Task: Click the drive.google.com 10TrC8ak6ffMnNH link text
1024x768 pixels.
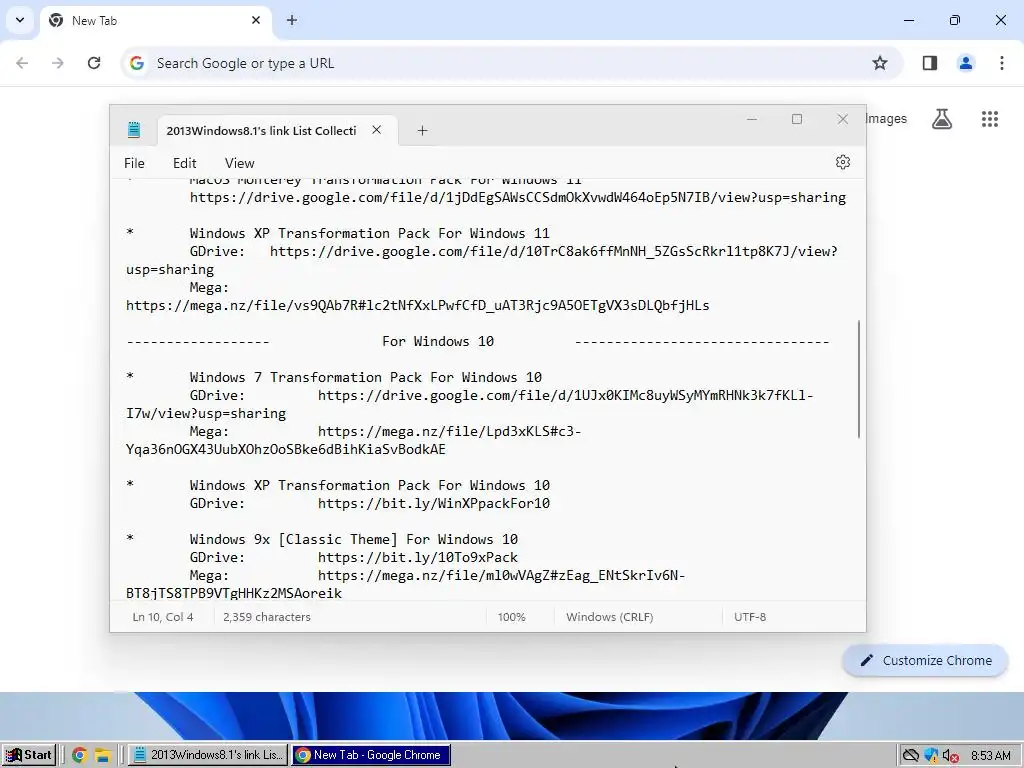Action: [x=554, y=251]
